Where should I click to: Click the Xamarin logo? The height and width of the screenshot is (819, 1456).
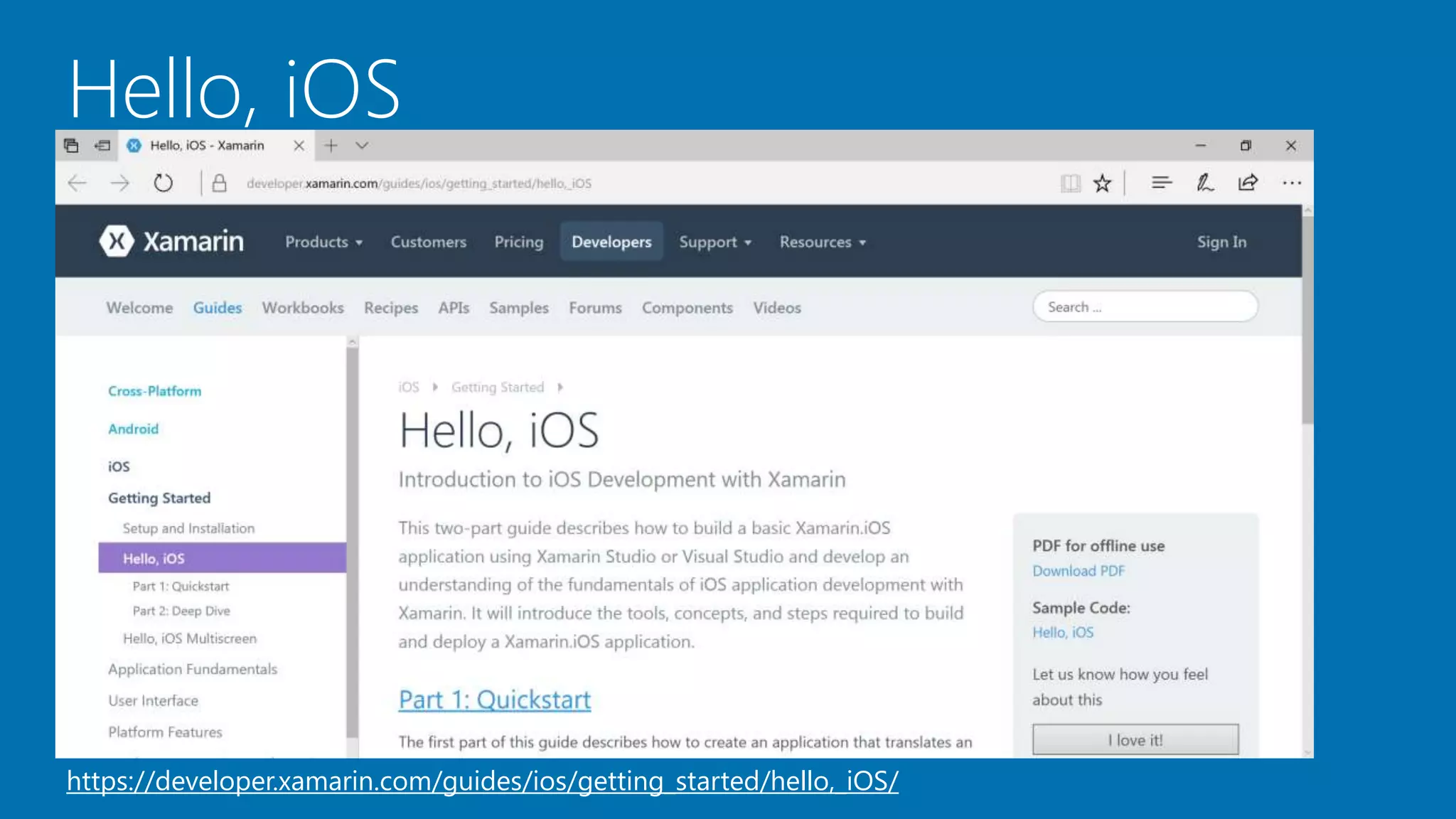coord(172,242)
